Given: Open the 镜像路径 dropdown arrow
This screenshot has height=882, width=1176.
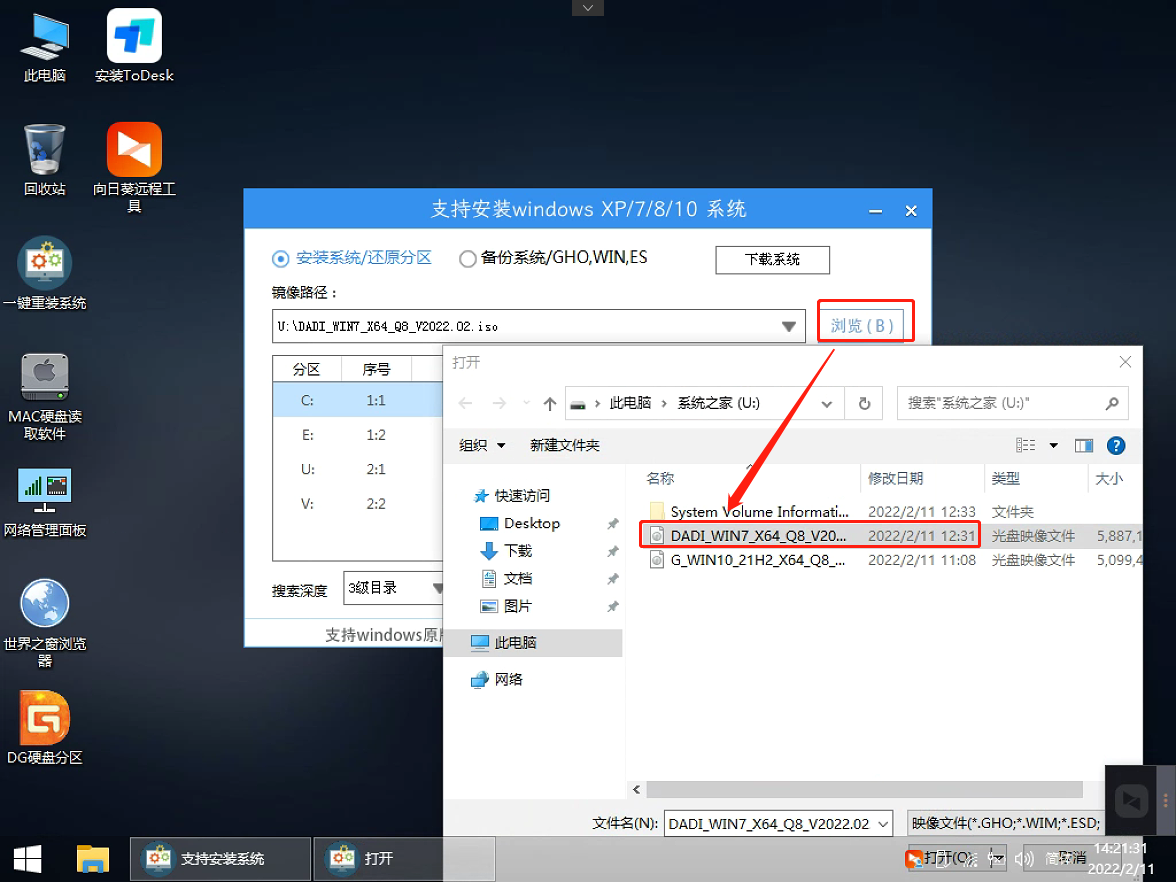Looking at the screenshot, I should (788, 324).
